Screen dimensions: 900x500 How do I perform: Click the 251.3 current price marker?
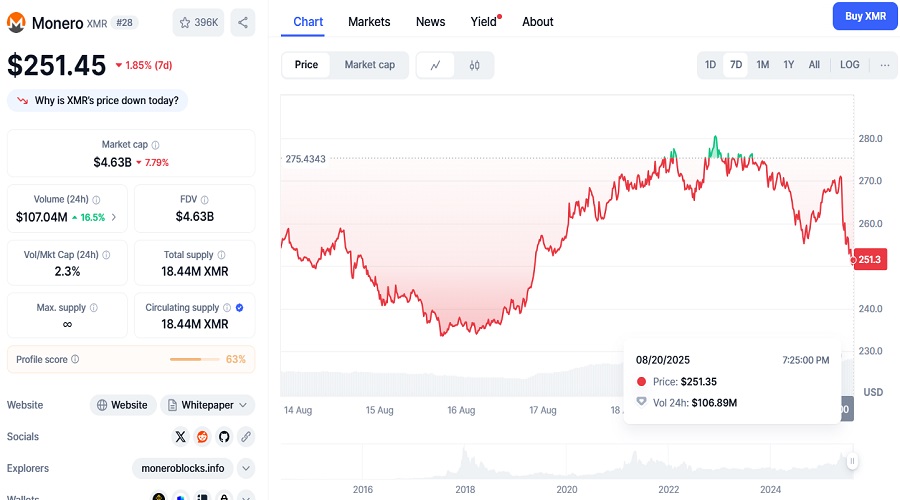tap(870, 259)
